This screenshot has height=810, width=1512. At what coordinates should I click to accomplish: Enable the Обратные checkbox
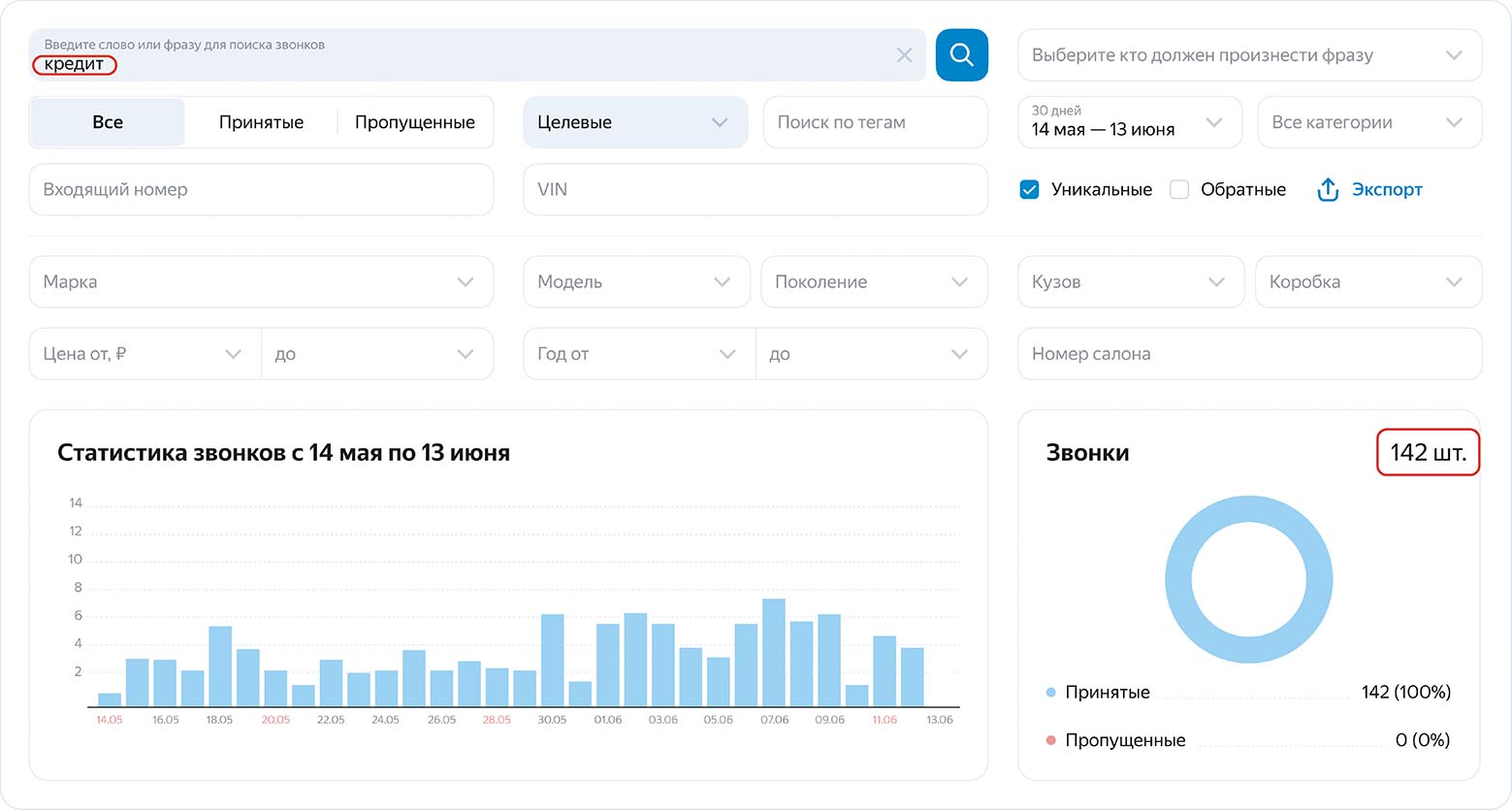[1179, 189]
